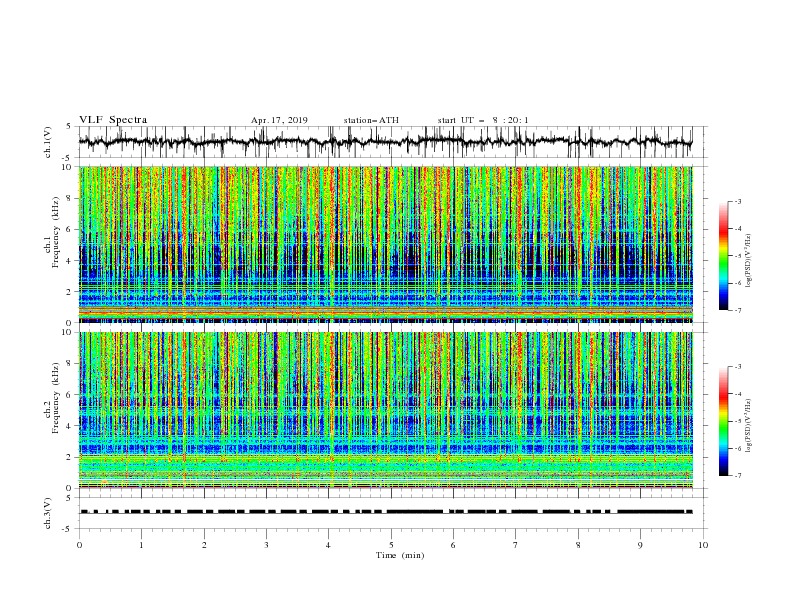Click the ch.1 'Frequency (kHz)' axis label
Screen dimensions: 792x612
56,233
